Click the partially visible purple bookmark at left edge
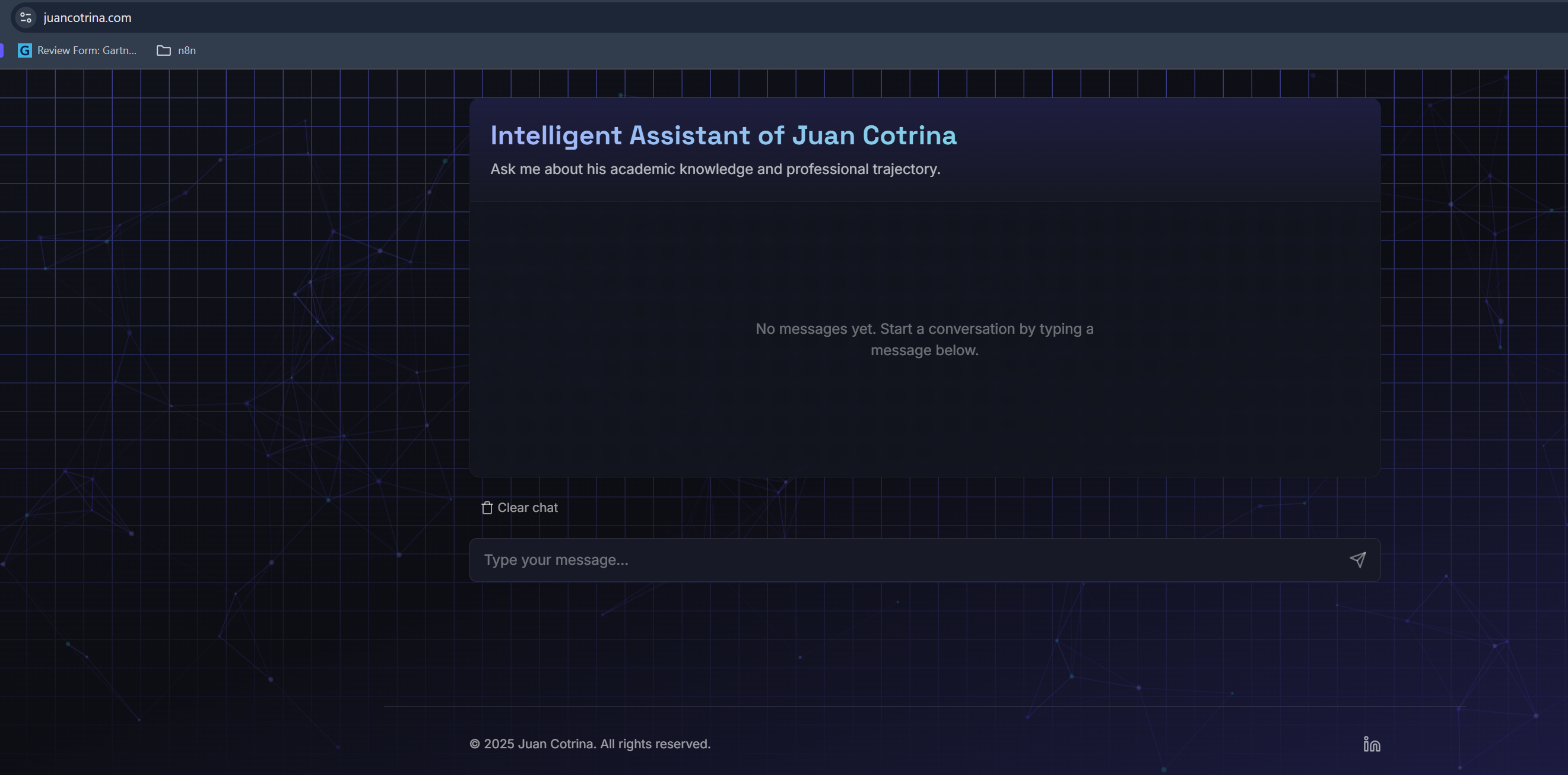This screenshot has width=1568, height=775. click(2, 50)
